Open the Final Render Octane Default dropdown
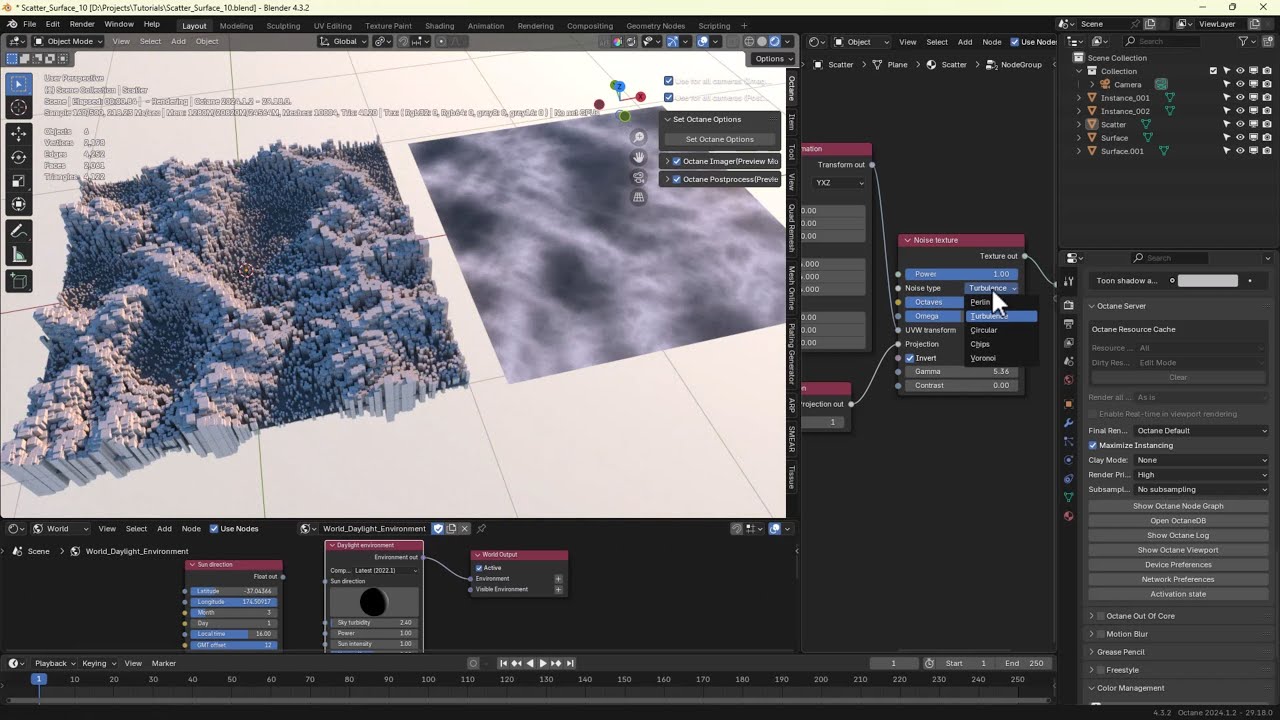 tap(1201, 431)
